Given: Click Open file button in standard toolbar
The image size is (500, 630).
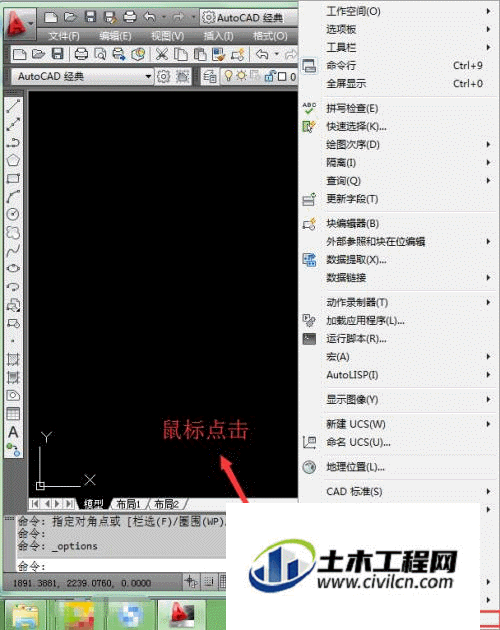Looking at the screenshot, I should click(x=38, y=54).
